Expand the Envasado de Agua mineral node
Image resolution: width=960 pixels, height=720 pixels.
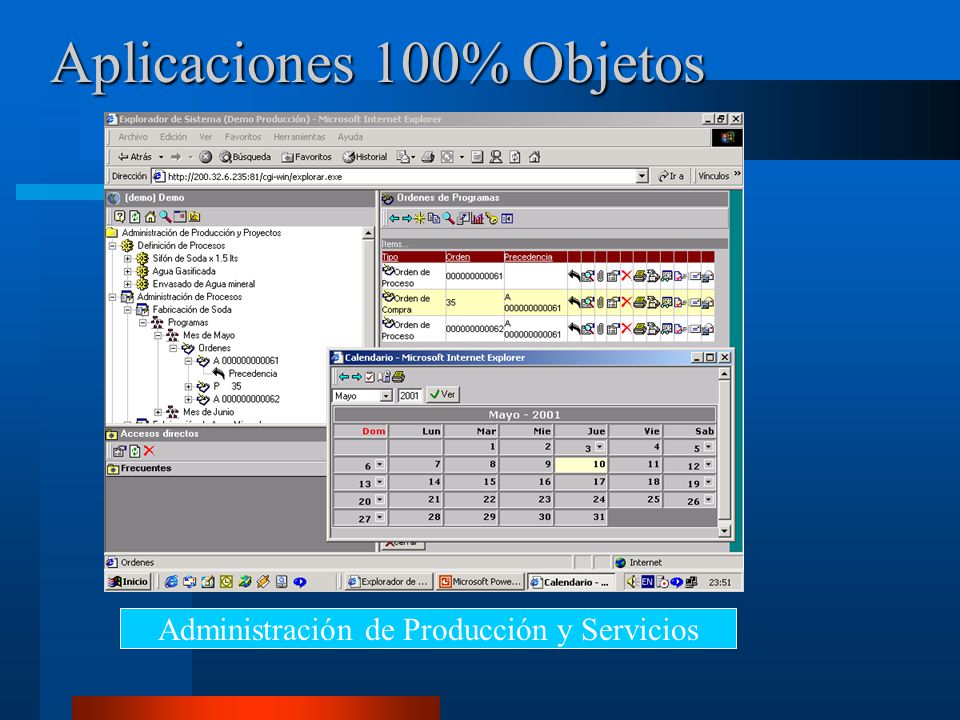(127, 284)
